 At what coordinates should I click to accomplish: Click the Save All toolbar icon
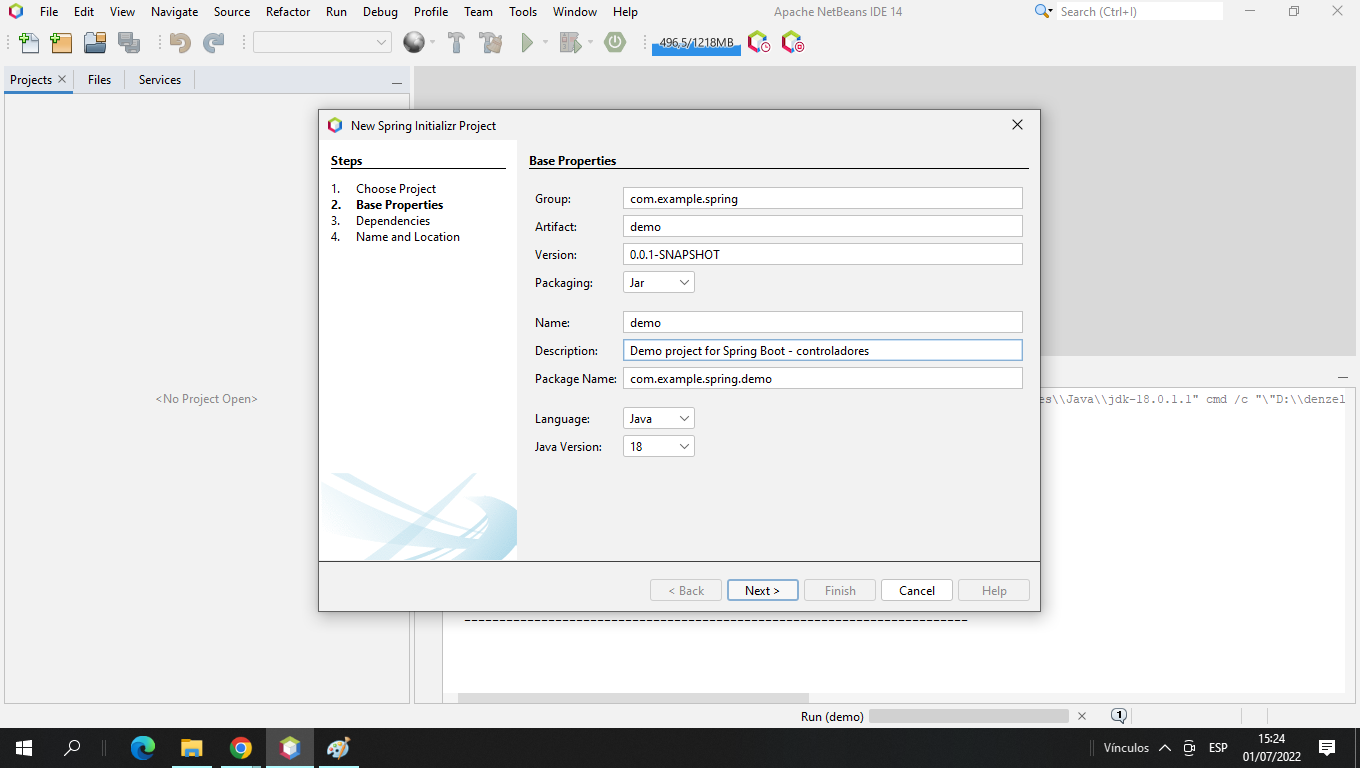pyautogui.click(x=129, y=43)
